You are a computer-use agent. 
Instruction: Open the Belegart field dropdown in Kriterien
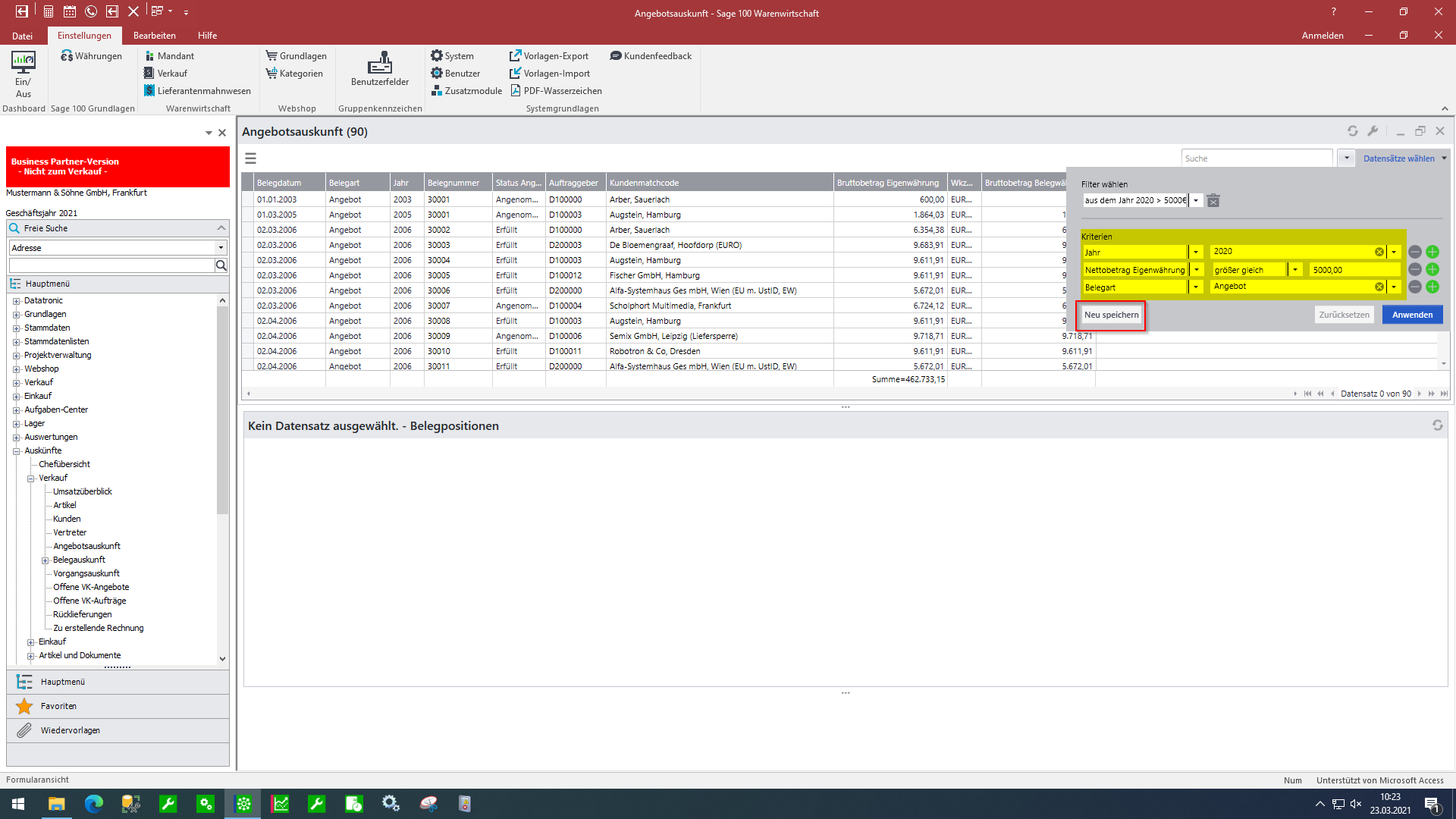tap(1196, 287)
